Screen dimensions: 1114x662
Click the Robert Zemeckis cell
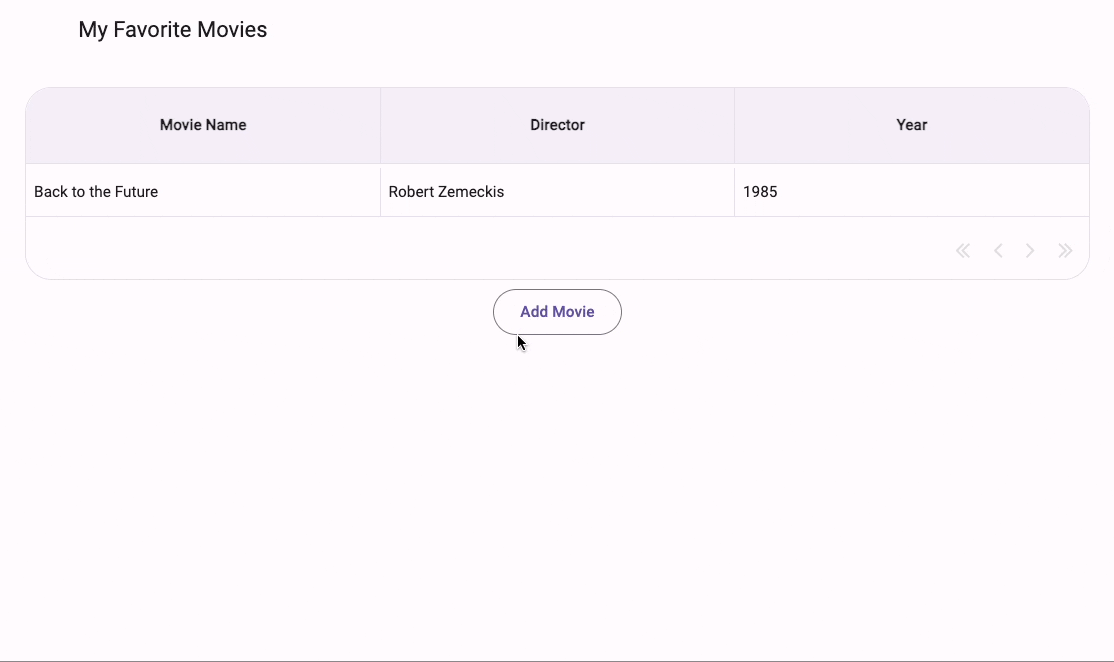446,191
